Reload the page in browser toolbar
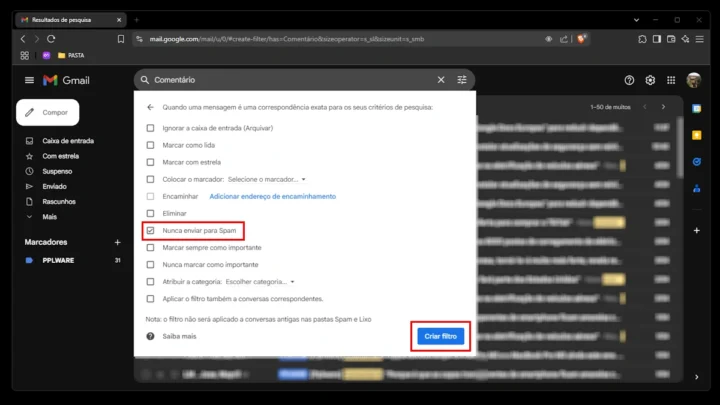 point(51,39)
